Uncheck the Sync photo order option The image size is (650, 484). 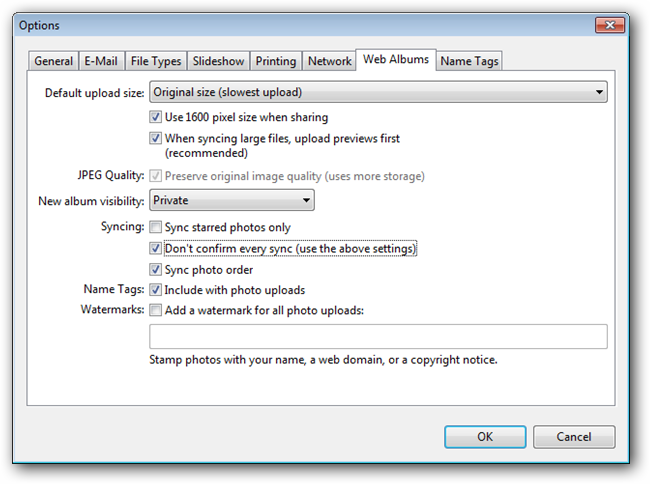pyautogui.click(x=156, y=270)
